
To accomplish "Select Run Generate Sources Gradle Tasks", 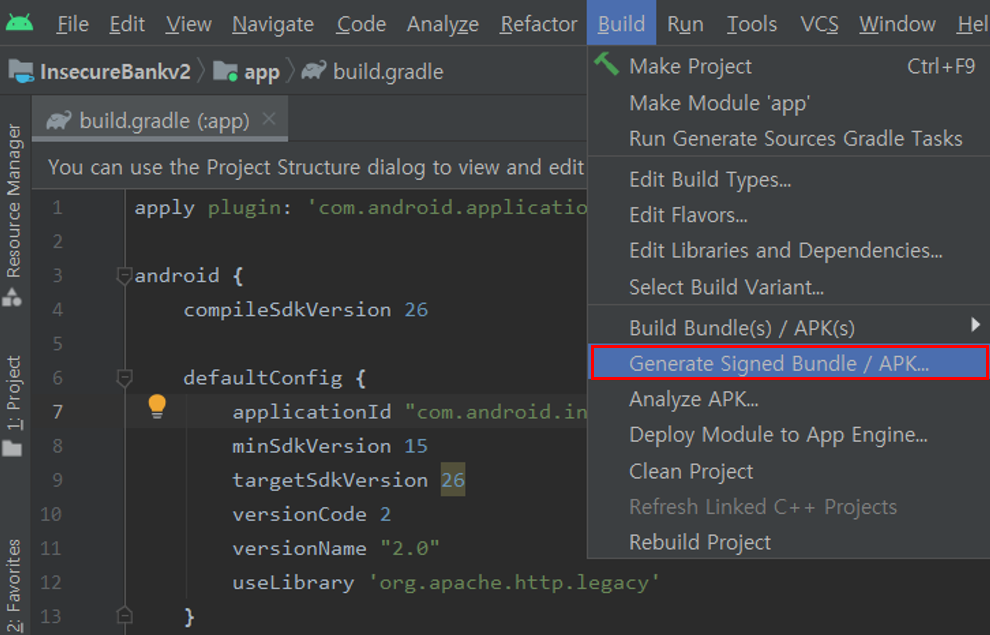I will click(x=789, y=138).
